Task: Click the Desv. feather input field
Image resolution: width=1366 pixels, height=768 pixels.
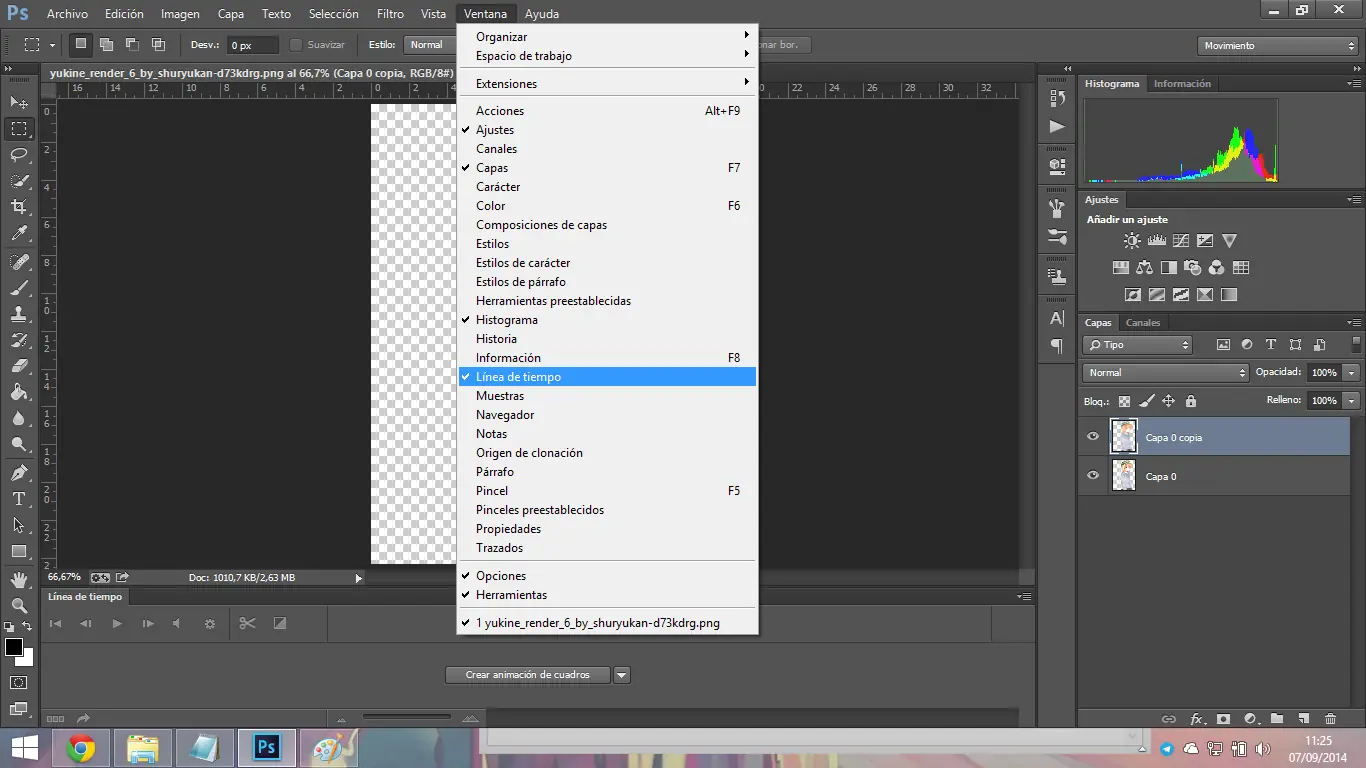Action: [253, 45]
